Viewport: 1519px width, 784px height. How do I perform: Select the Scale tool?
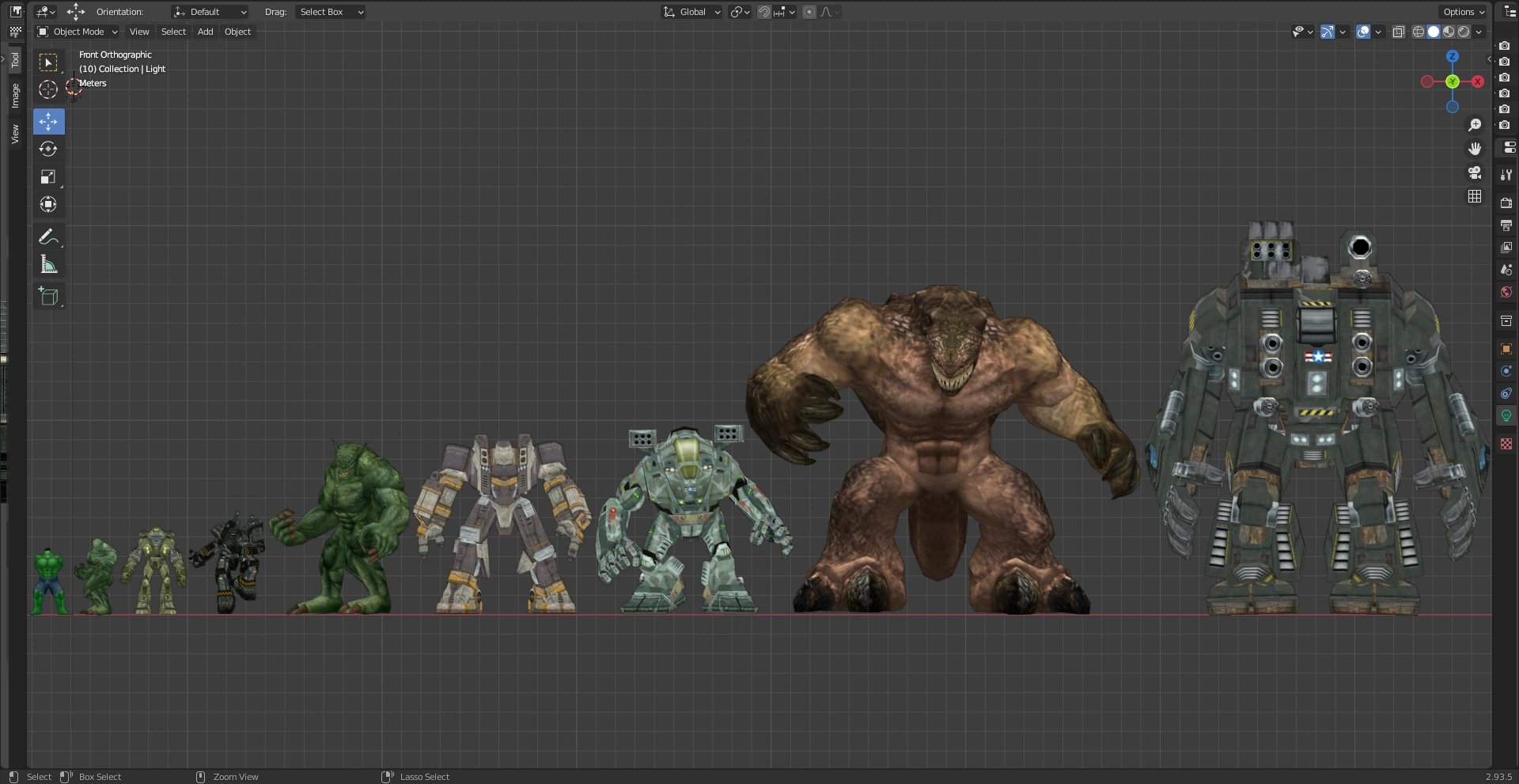pos(48,177)
